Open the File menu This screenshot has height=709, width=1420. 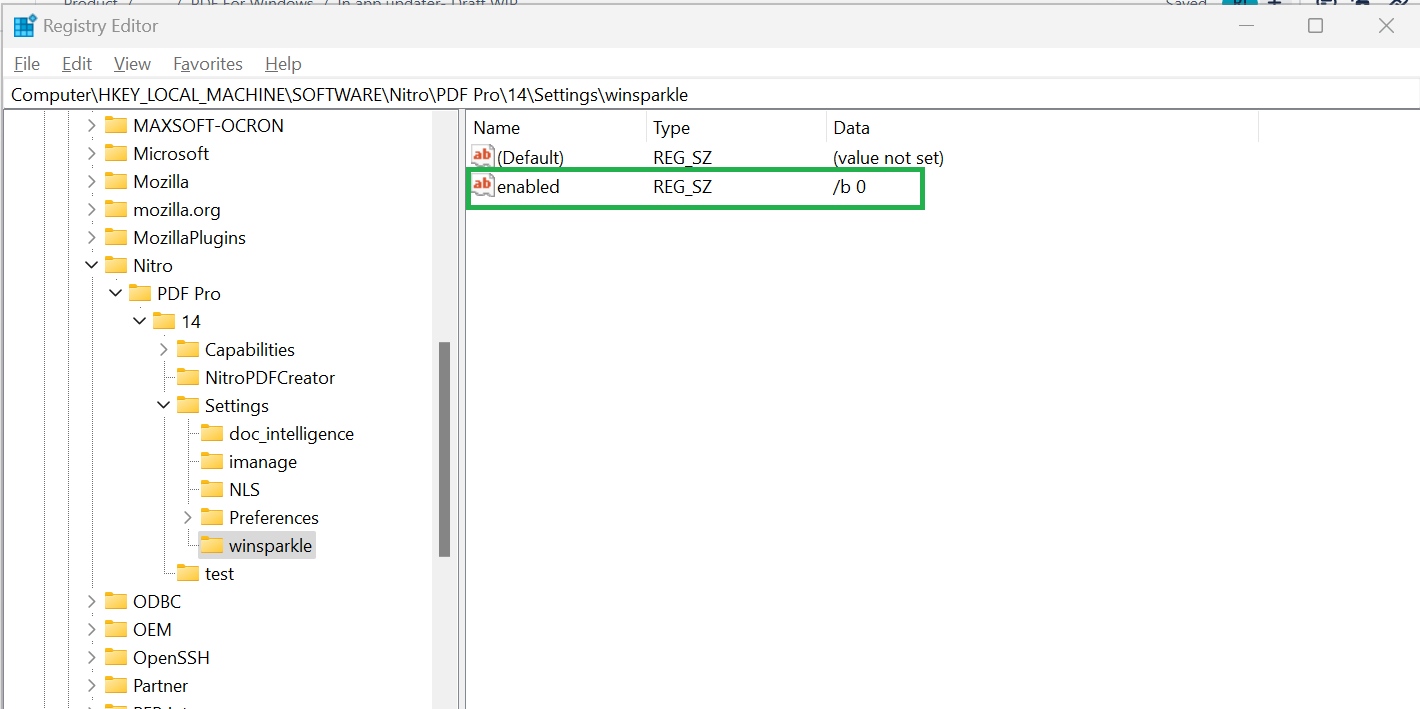[x=27, y=64]
